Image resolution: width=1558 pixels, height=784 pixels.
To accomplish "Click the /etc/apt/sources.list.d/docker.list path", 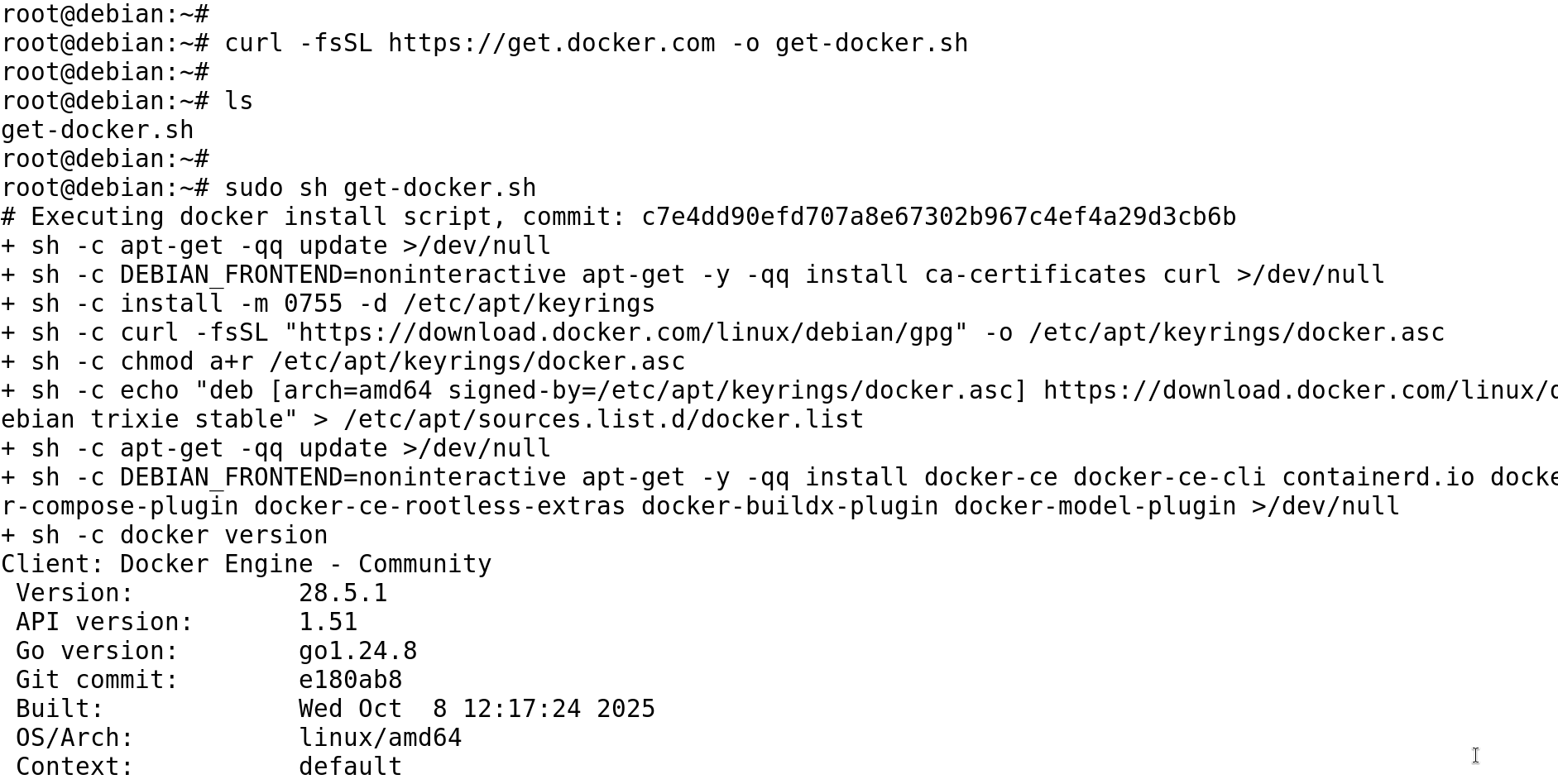I will 603,419.
